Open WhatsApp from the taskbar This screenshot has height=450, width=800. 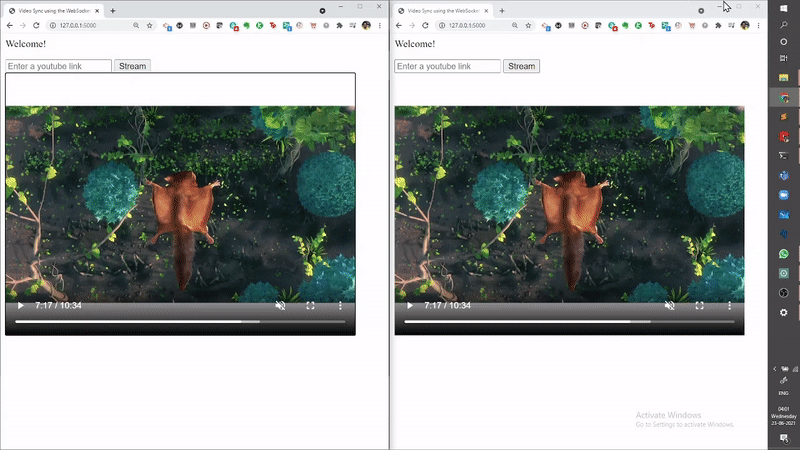(784, 254)
